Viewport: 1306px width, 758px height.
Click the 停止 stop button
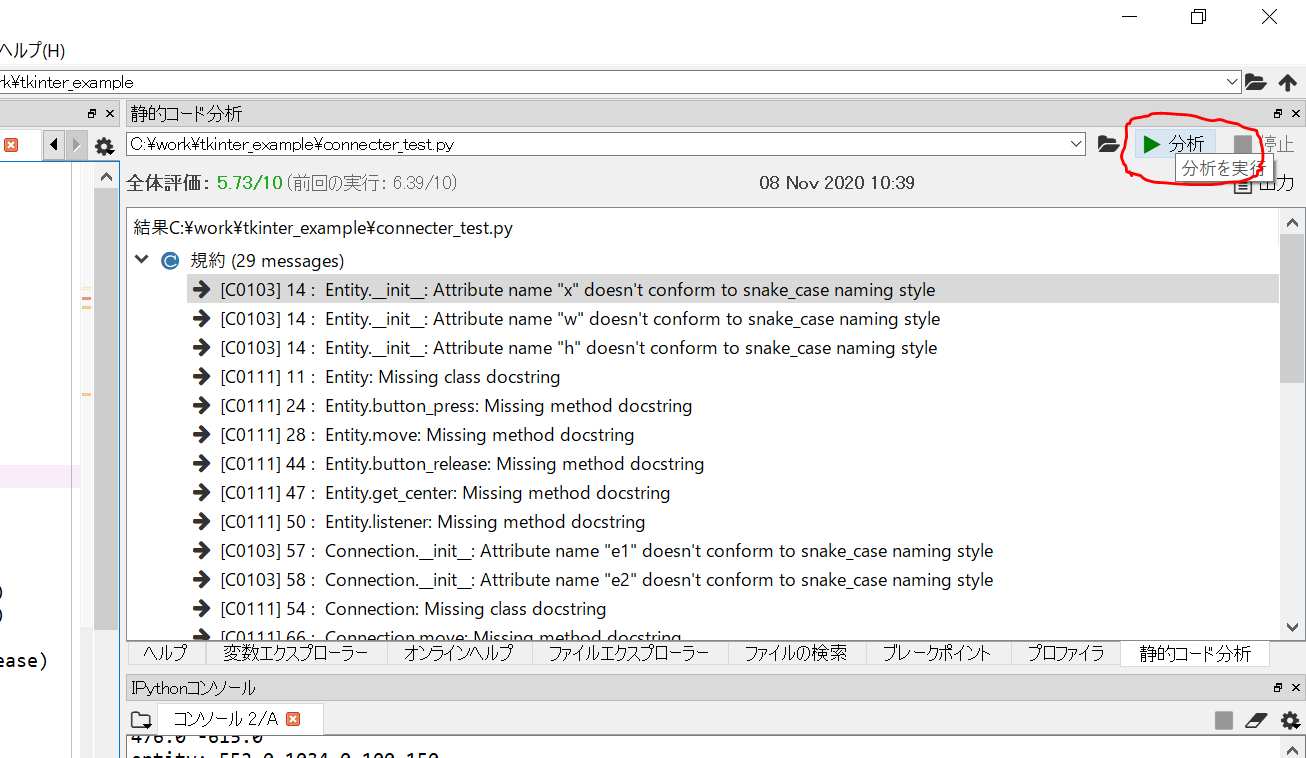[x=1241, y=143]
